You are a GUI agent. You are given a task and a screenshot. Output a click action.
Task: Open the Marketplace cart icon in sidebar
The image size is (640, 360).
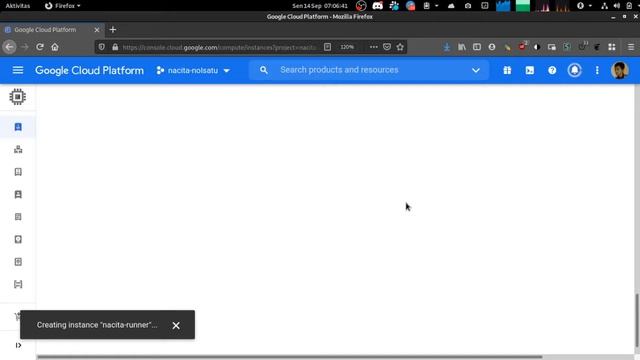click(18, 317)
